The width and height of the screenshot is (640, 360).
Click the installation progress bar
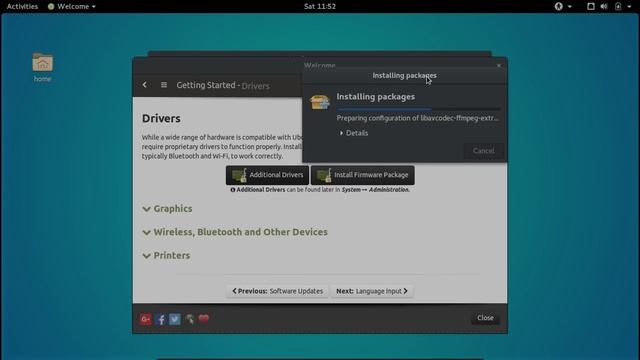point(418,109)
